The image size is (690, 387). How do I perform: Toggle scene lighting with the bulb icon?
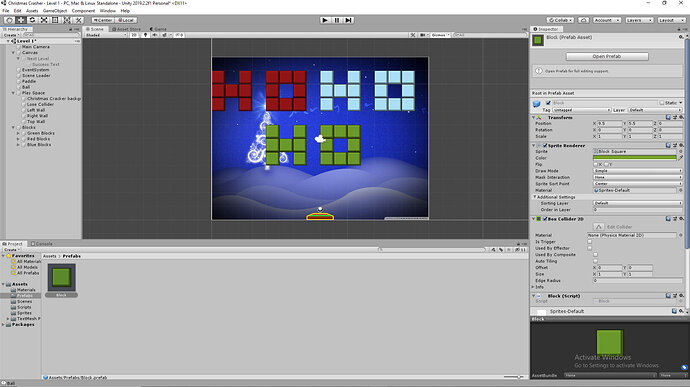click(145, 35)
